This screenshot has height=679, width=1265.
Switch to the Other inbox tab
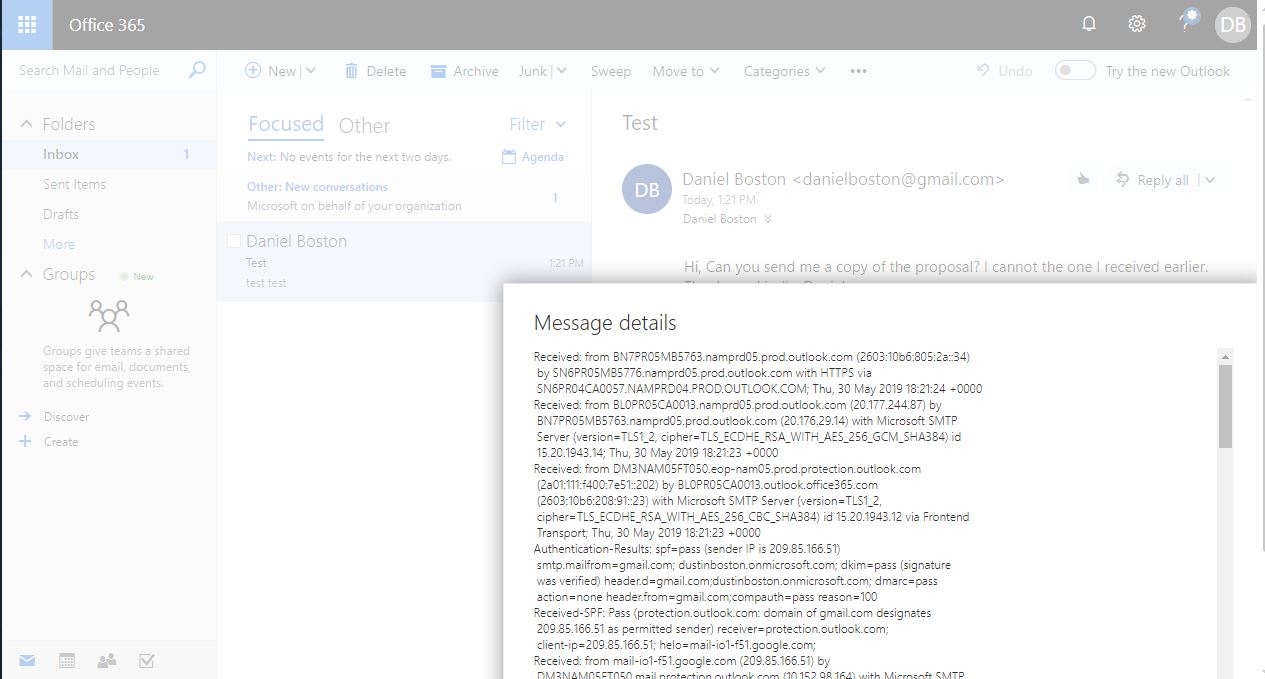tap(364, 125)
